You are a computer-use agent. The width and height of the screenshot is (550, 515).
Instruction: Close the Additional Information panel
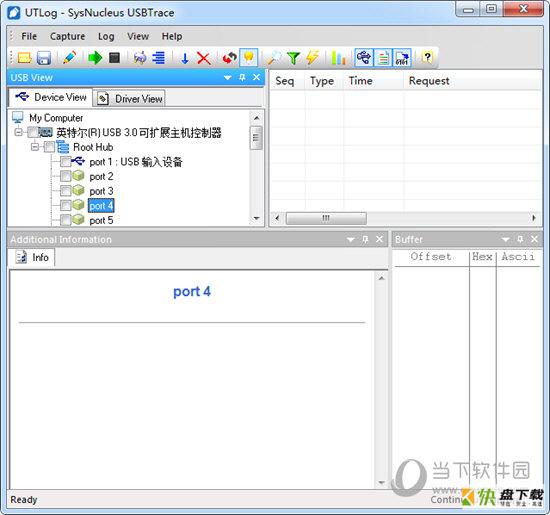click(380, 239)
